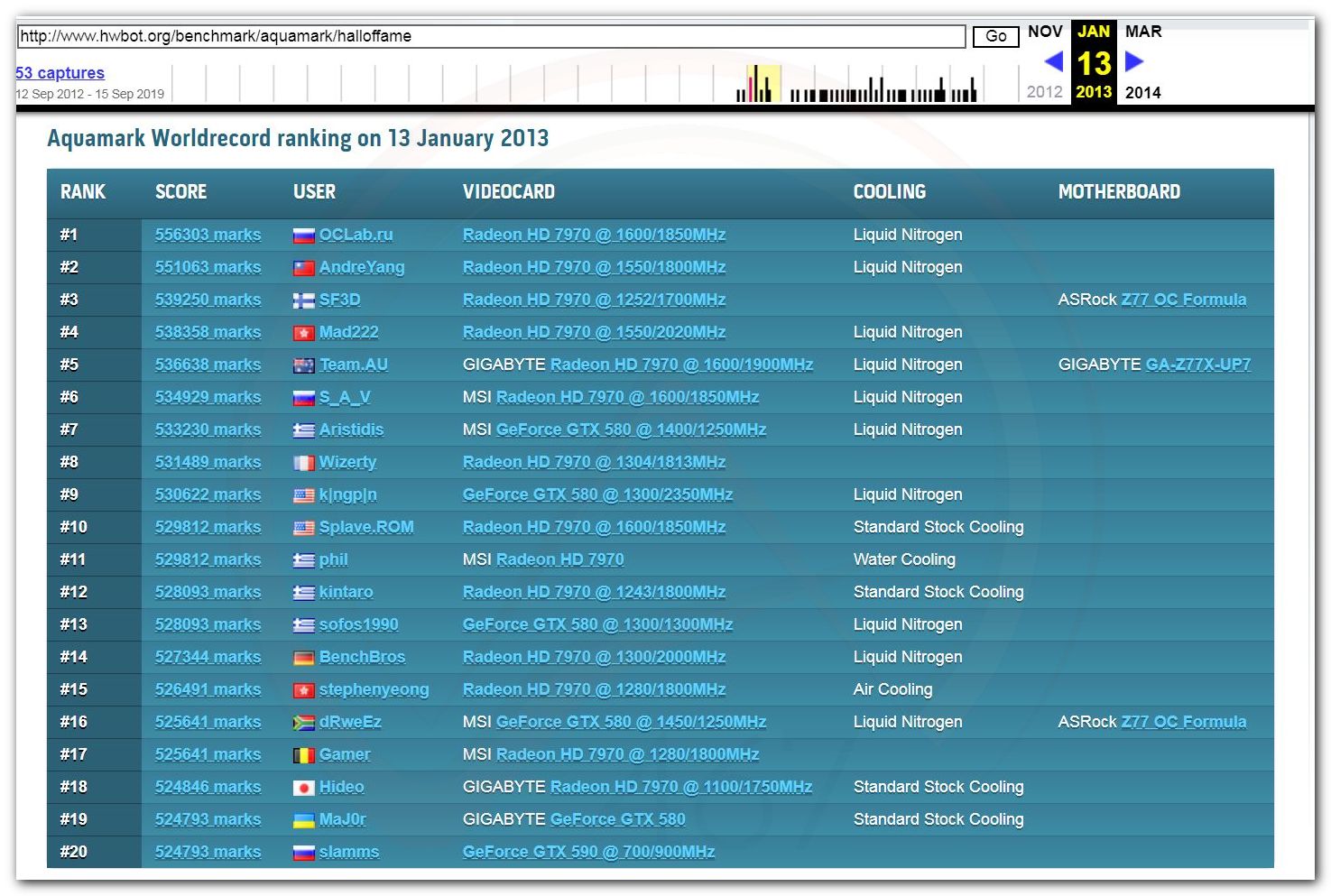This screenshot has height=896, width=1331.
Task: Click the US flag beside Splave.ROM
Action: (x=303, y=528)
